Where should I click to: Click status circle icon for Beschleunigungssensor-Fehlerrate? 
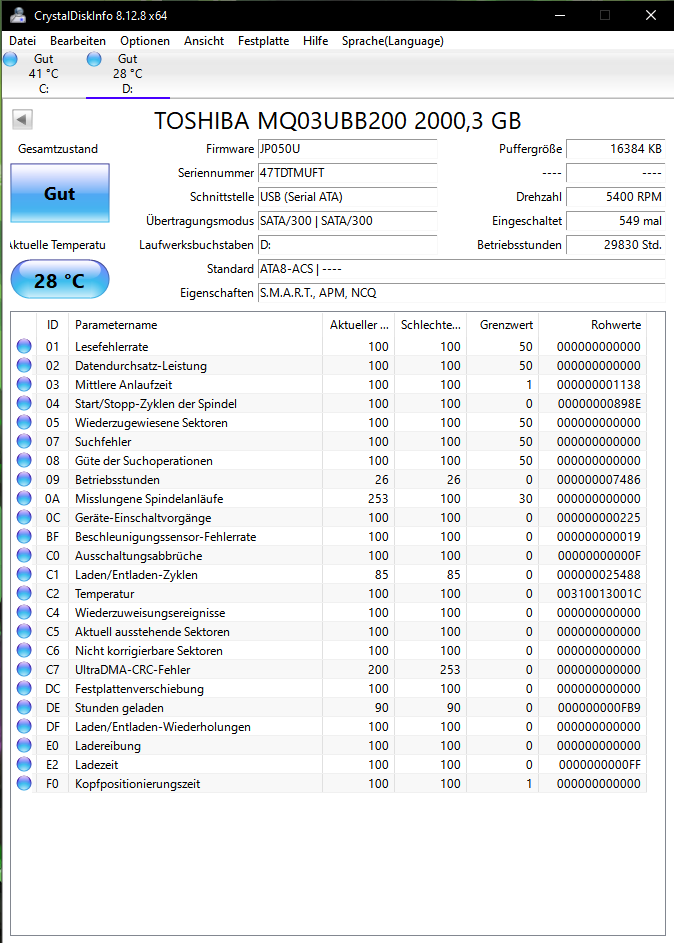[x=24, y=536]
